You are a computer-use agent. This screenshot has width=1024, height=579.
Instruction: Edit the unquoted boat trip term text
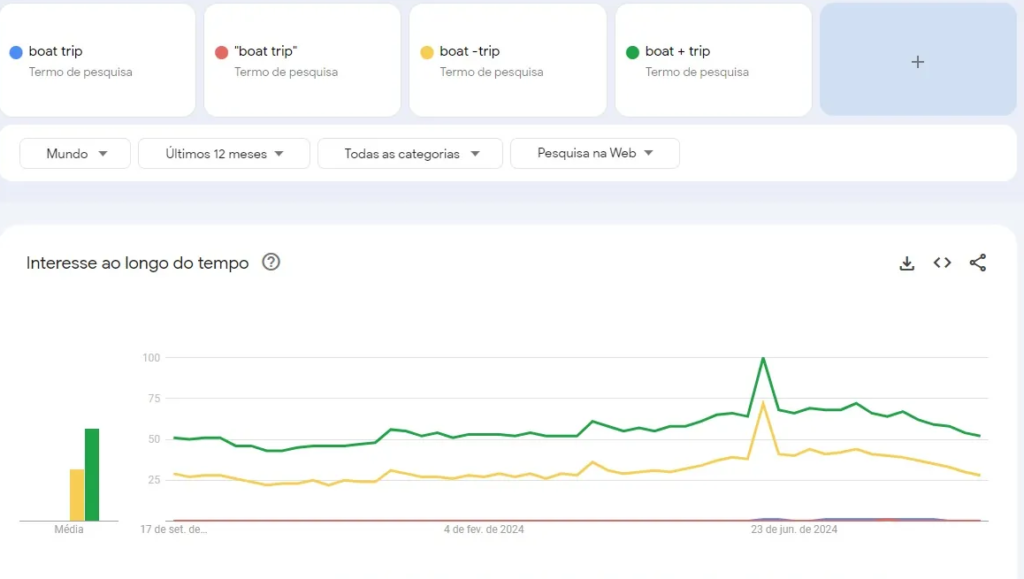tap(56, 51)
